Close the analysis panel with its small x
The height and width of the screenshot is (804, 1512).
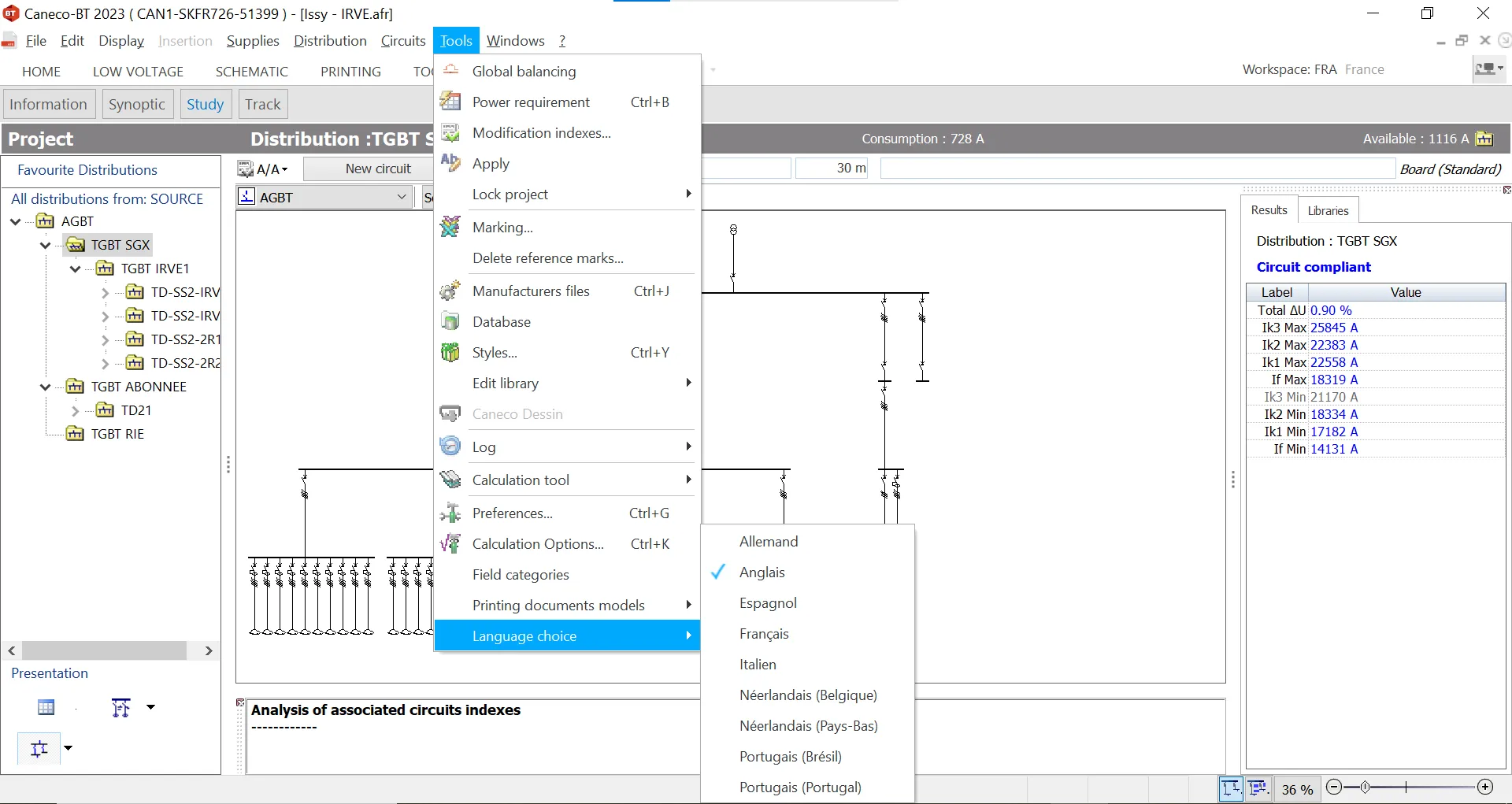(240, 702)
